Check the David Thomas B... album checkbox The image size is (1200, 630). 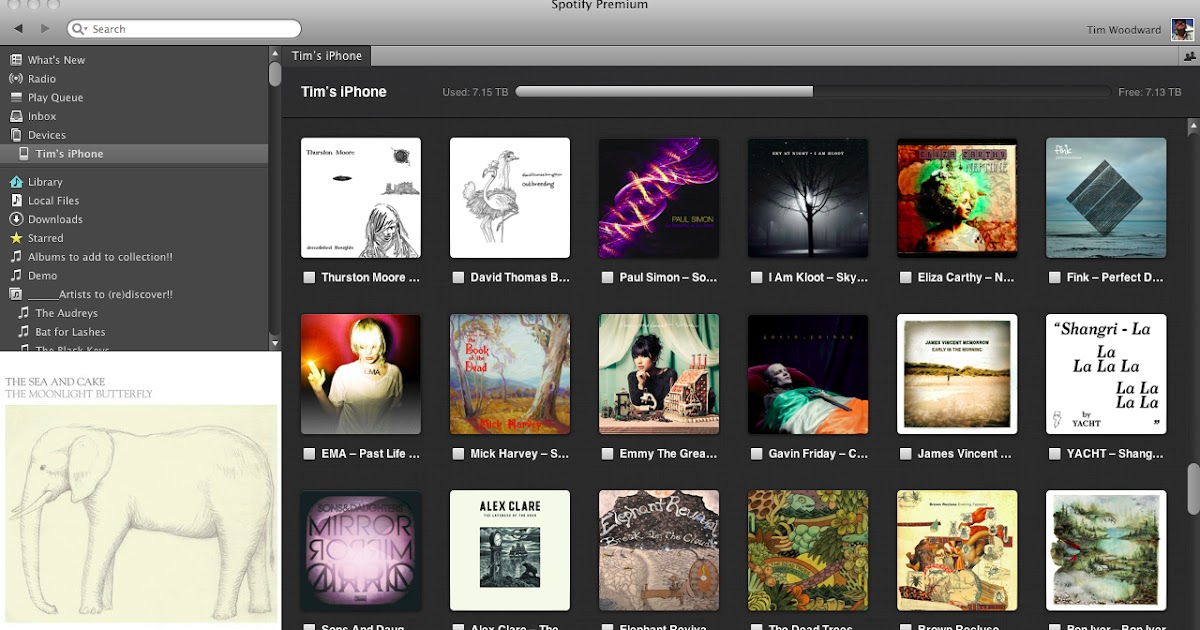(458, 278)
